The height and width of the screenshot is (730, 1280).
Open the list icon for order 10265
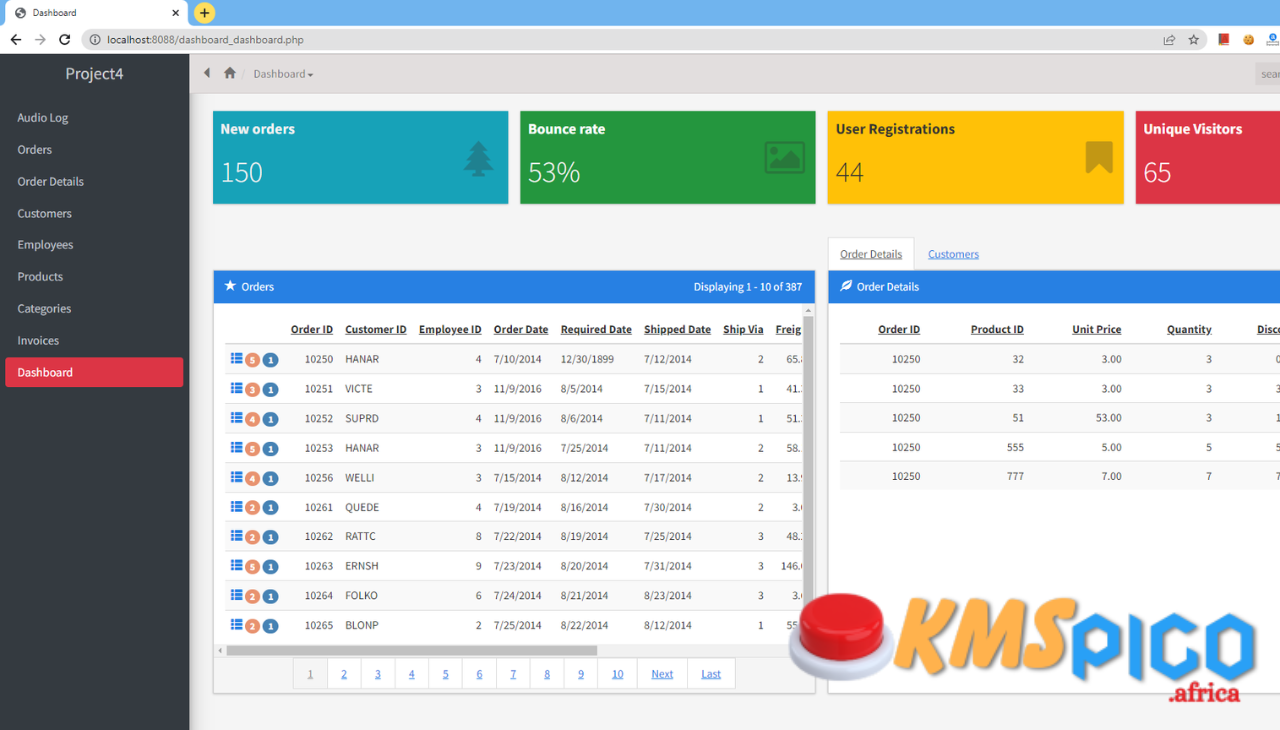[237, 624]
